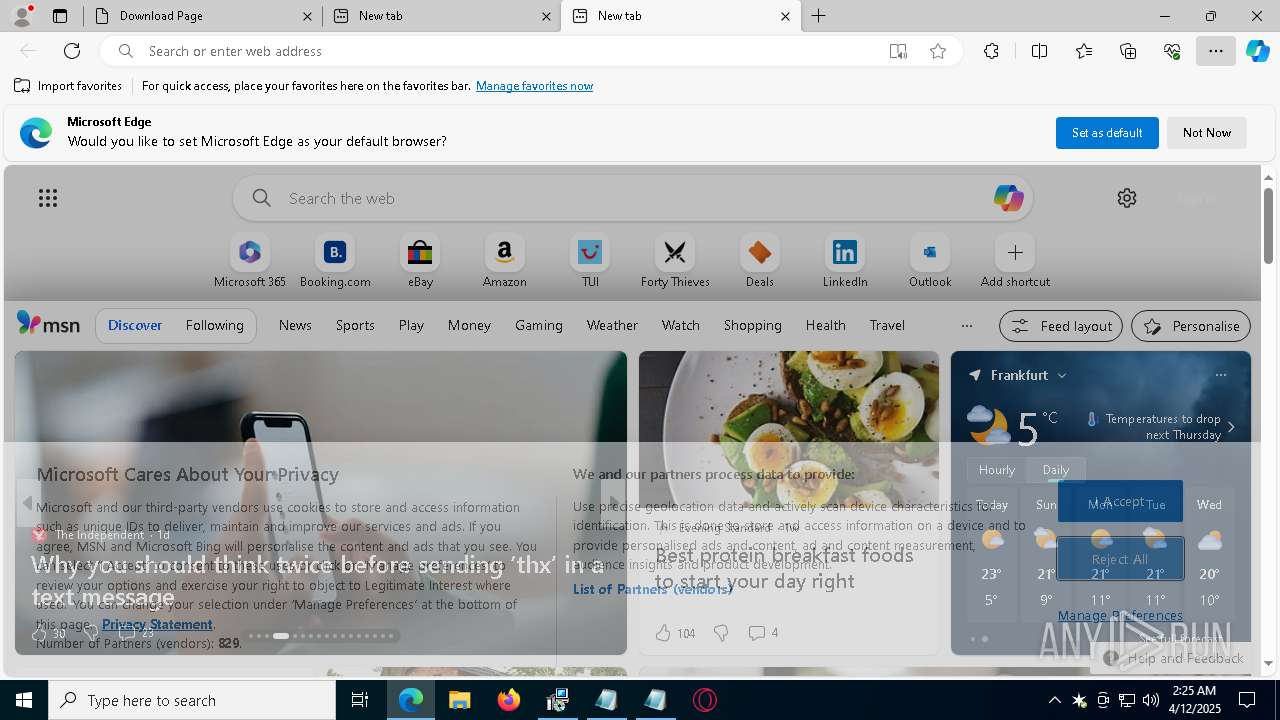Open the Feed layout options

[x=1061, y=326]
